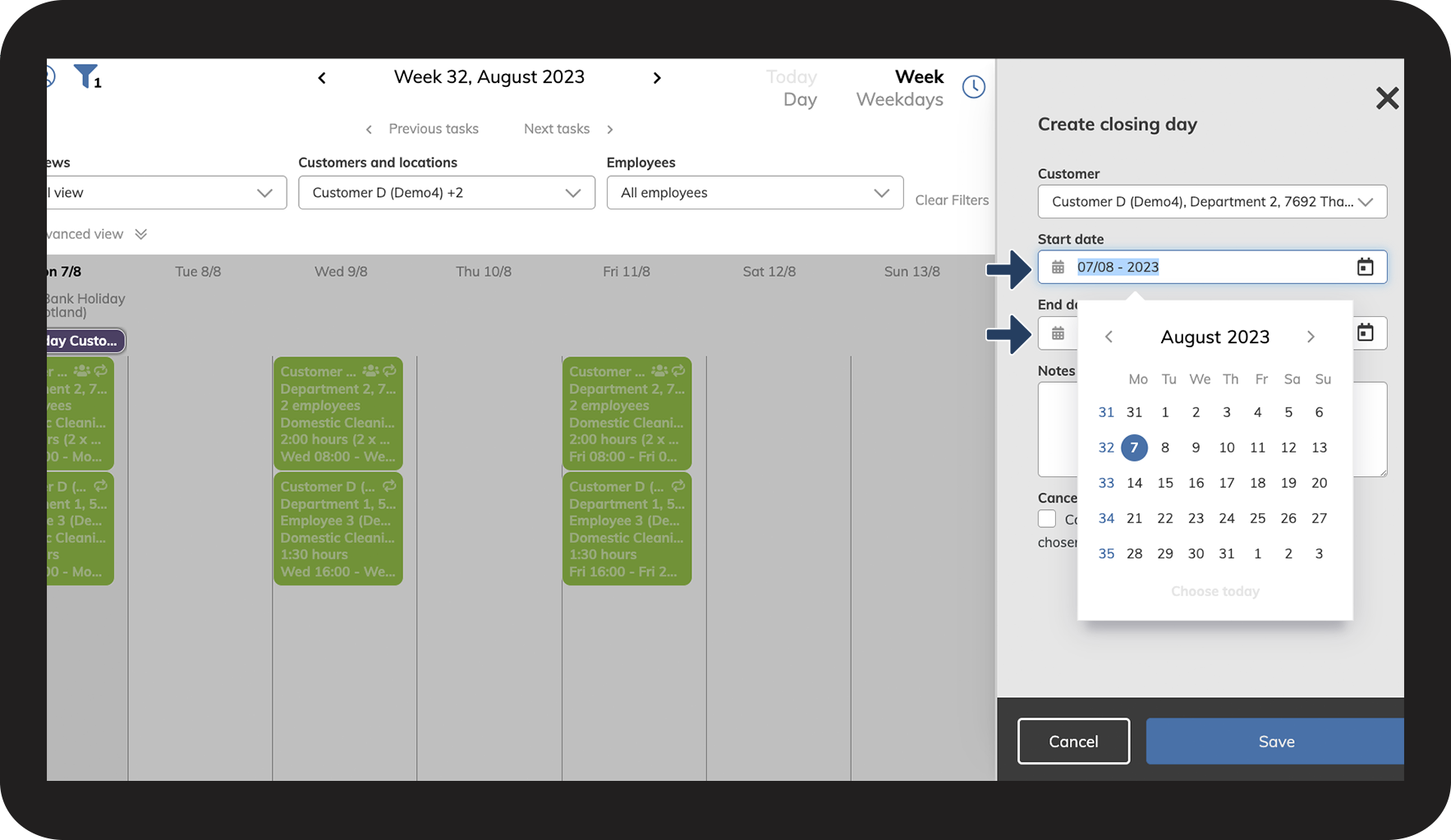This screenshot has height=840, width=1451.
Task: Click the Sun 13/8 column header
Action: pos(912,272)
